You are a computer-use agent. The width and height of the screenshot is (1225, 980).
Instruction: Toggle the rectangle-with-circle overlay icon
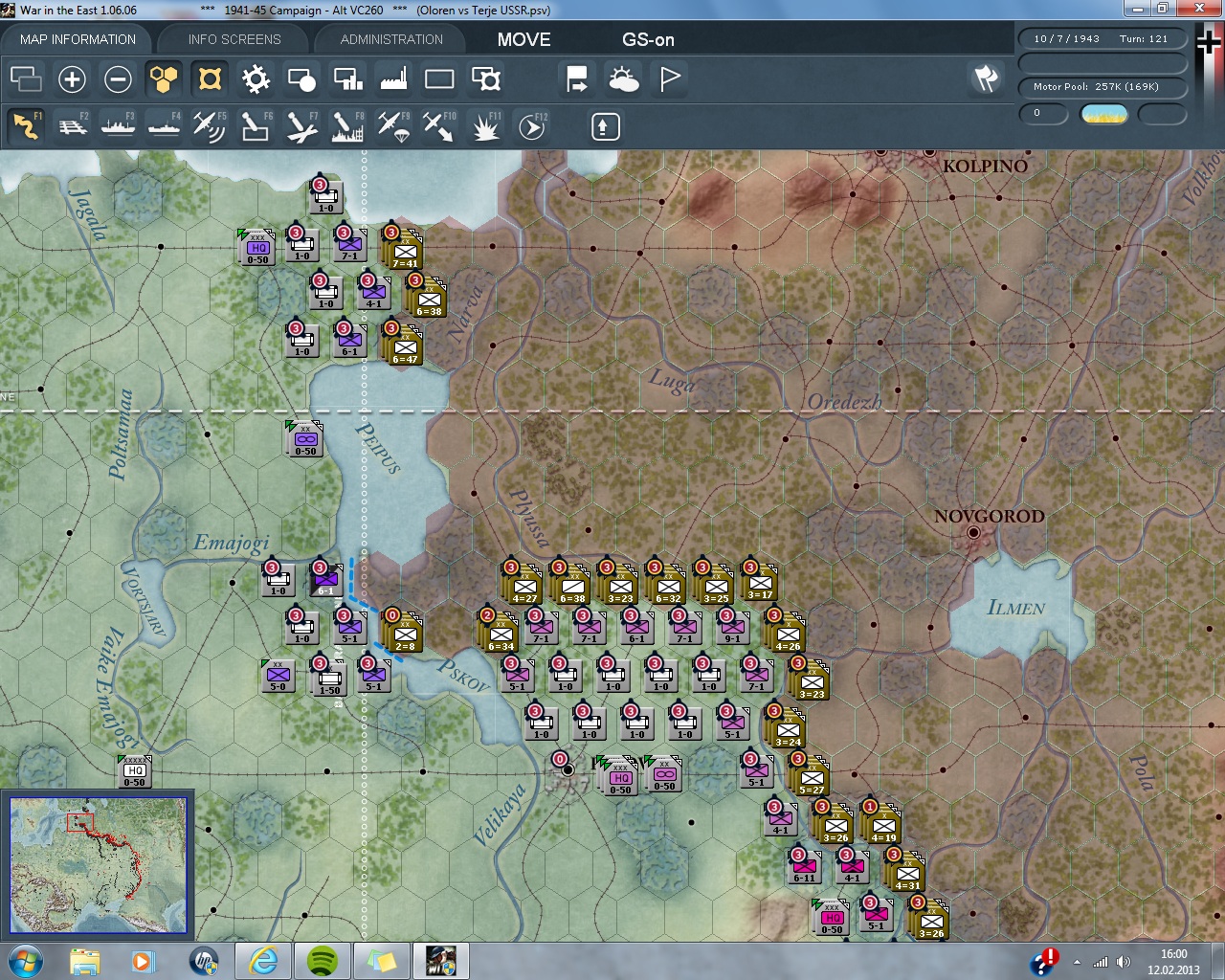tap(301, 79)
